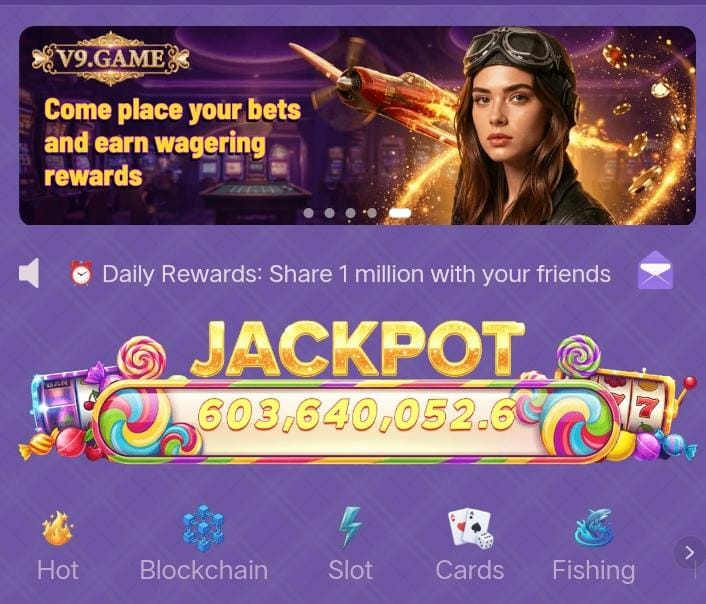Go to first banner slide dot
This screenshot has width=706, height=604.
[308, 213]
